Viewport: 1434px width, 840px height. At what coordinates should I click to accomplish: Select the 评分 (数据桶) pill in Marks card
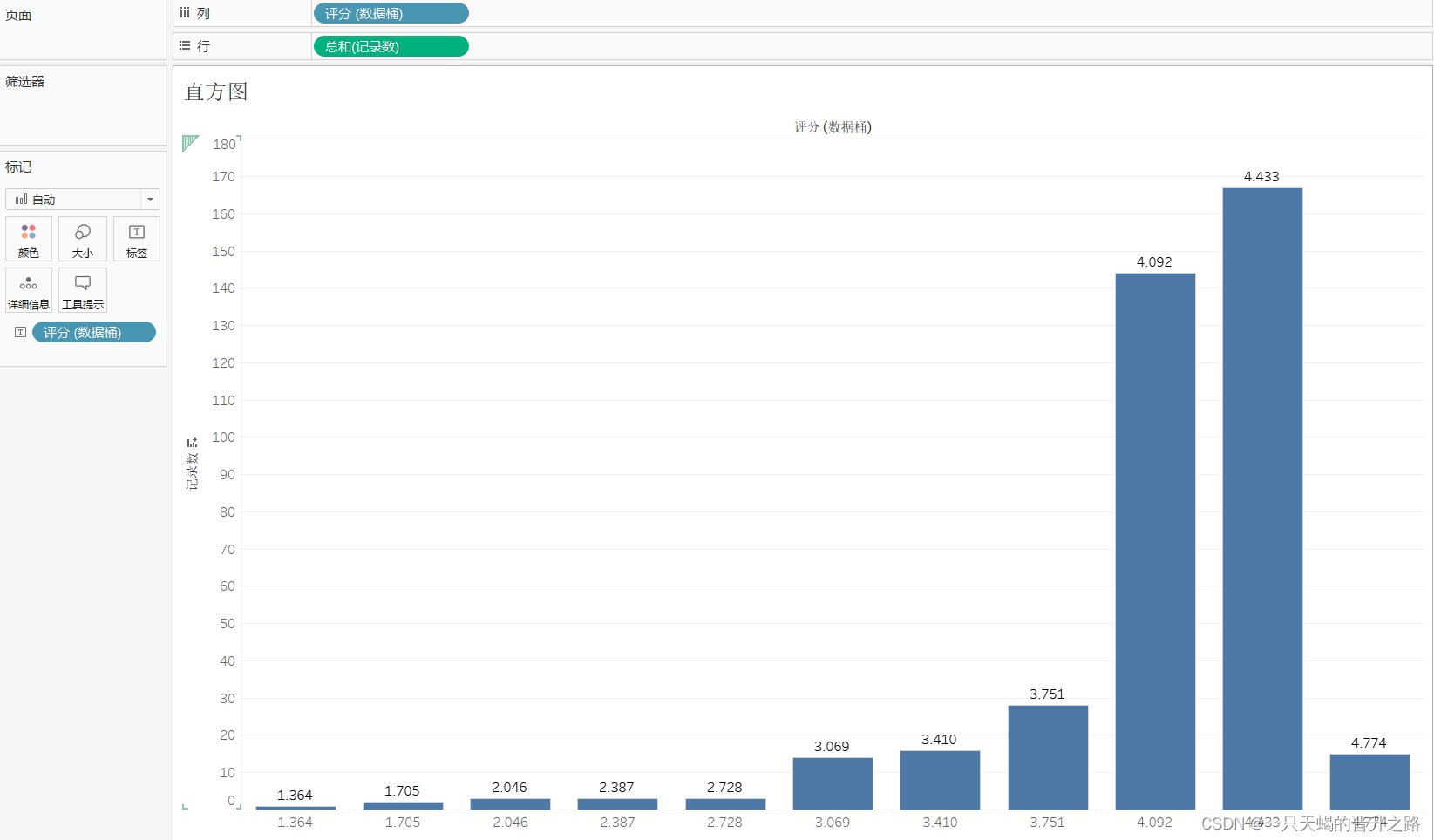pyautogui.click(x=94, y=332)
